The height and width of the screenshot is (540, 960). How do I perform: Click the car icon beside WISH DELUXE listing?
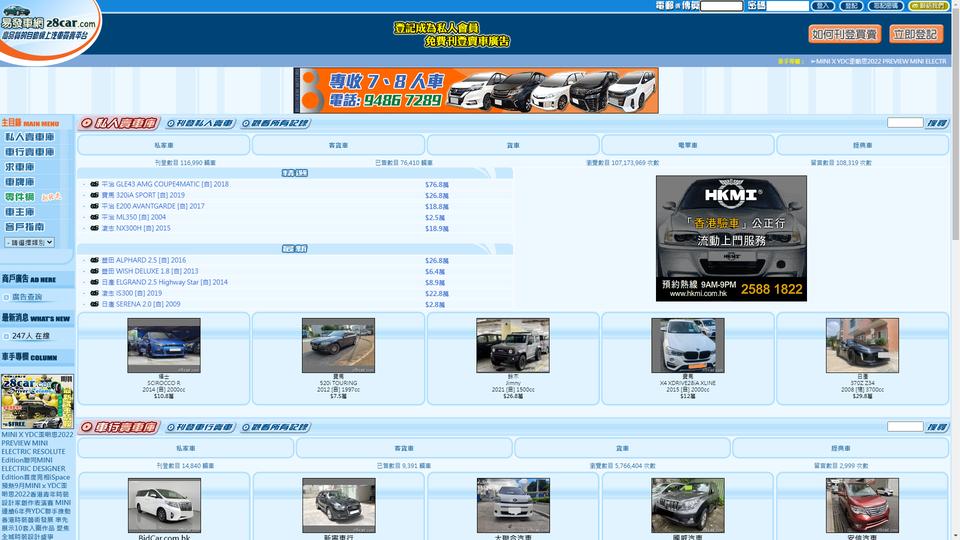coord(94,271)
